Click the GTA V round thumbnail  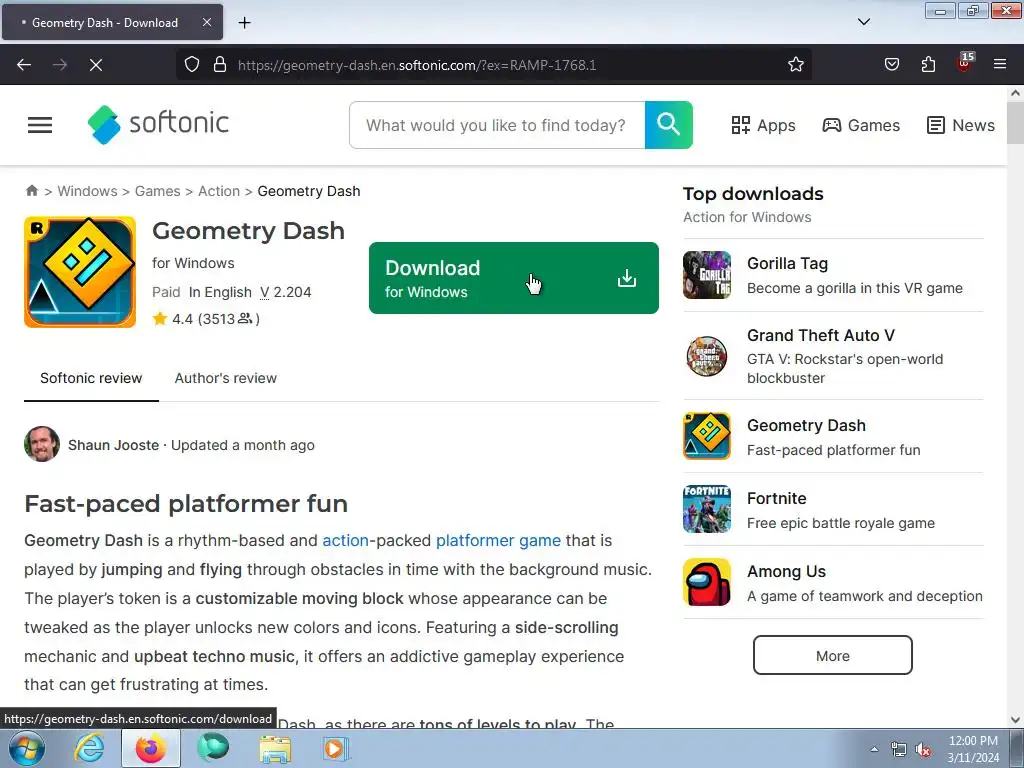point(707,356)
